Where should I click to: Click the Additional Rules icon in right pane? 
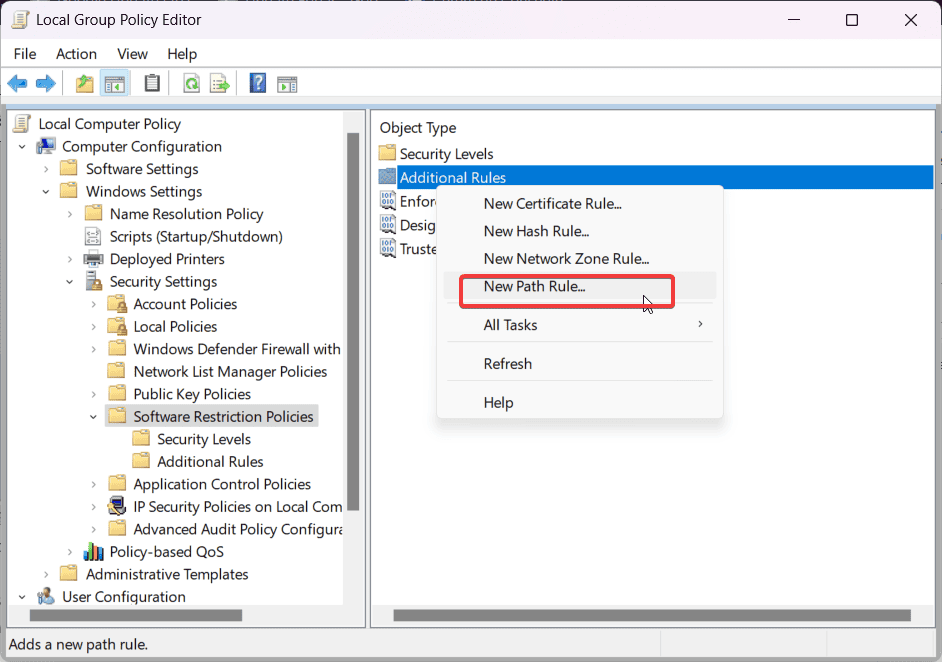387,177
